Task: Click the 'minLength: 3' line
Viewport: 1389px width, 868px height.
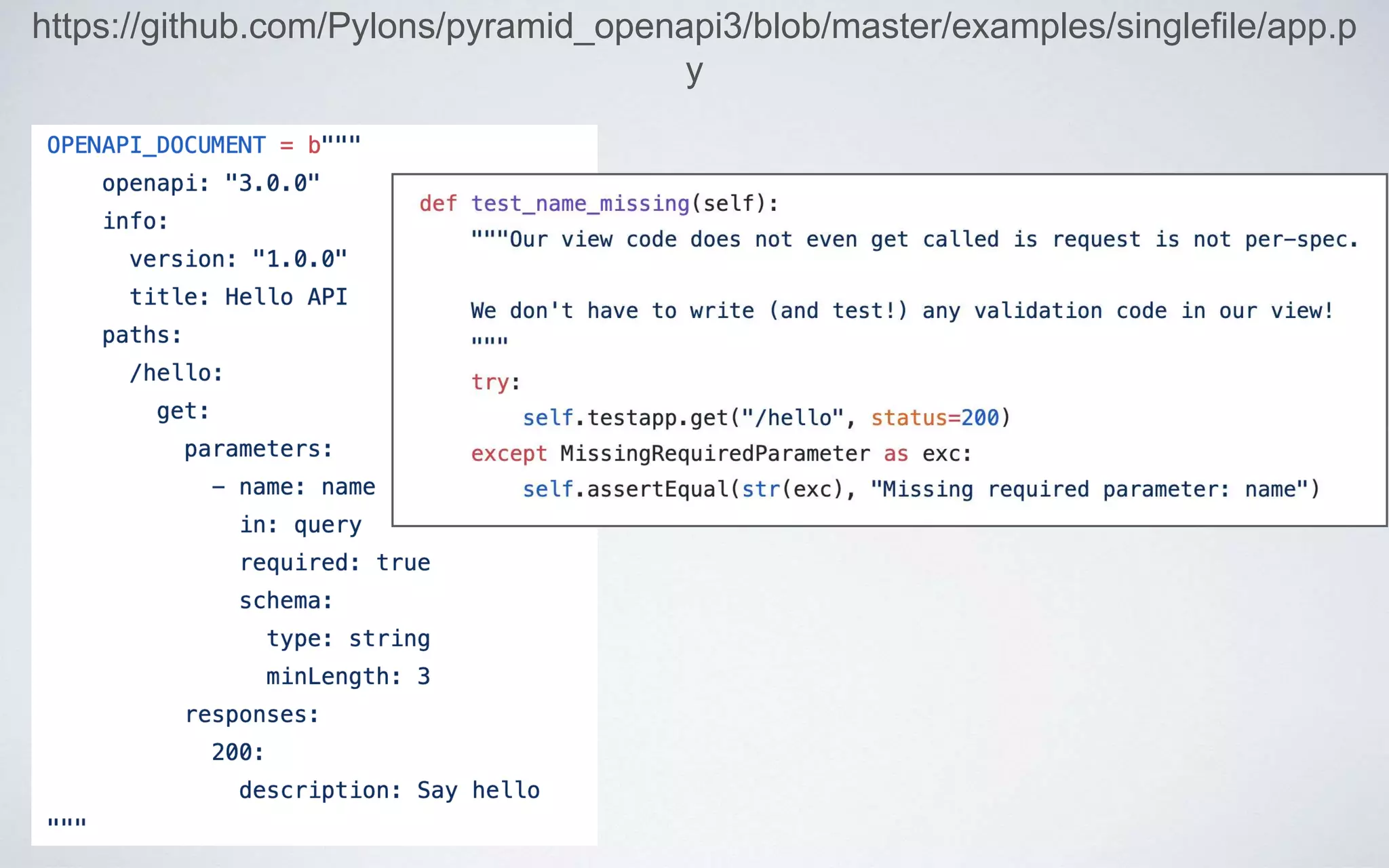Action: [x=348, y=677]
